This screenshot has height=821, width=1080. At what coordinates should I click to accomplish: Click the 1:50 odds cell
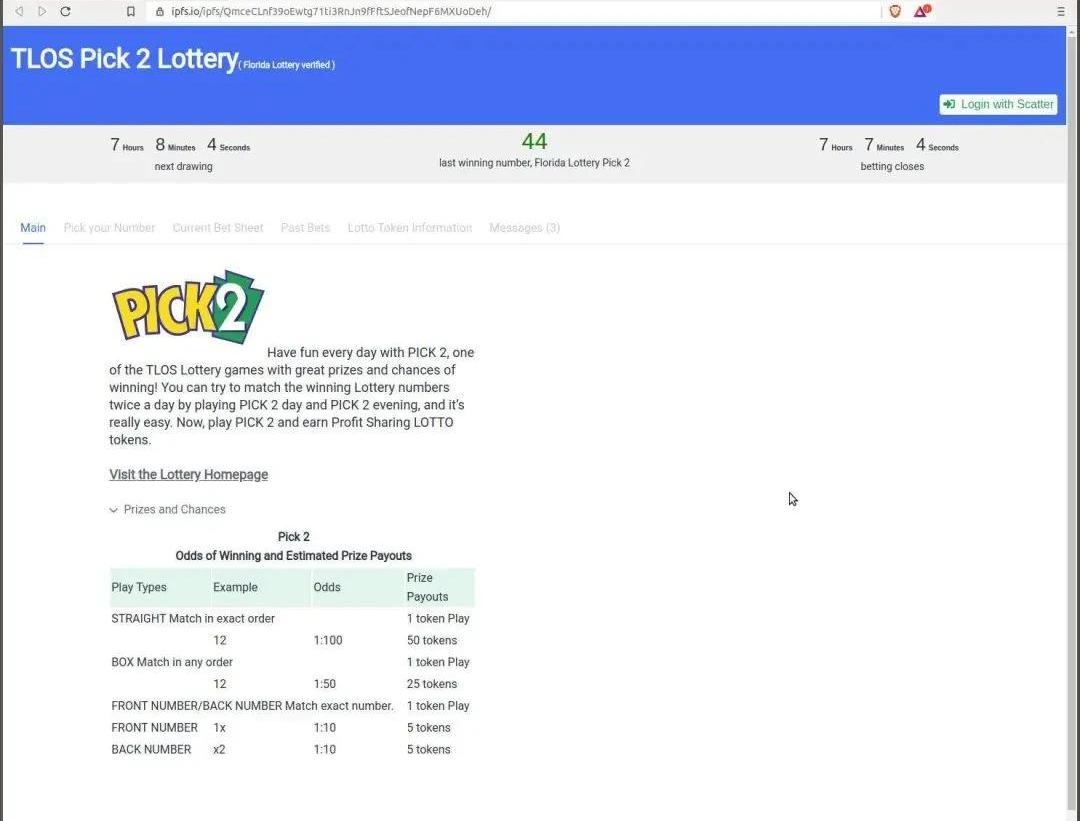click(x=324, y=684)
